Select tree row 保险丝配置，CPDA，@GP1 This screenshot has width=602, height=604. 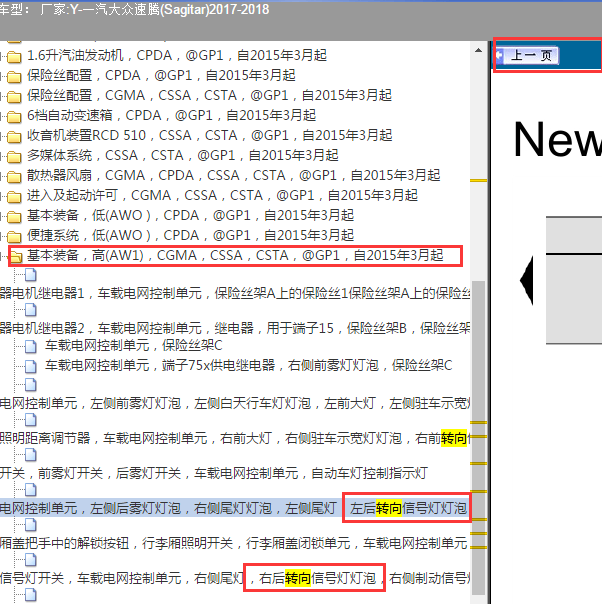tap(161, 76)
